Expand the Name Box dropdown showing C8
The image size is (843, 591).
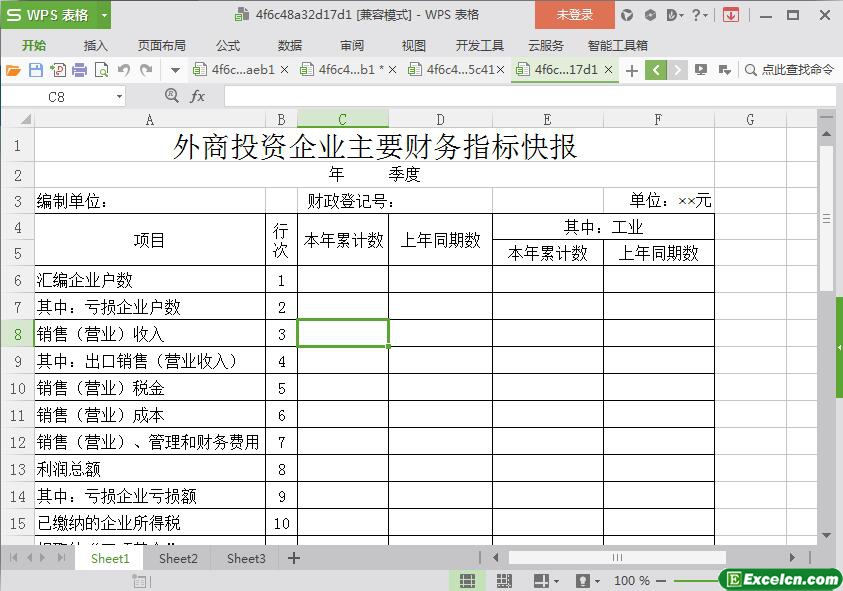click(x=119, y=97)
